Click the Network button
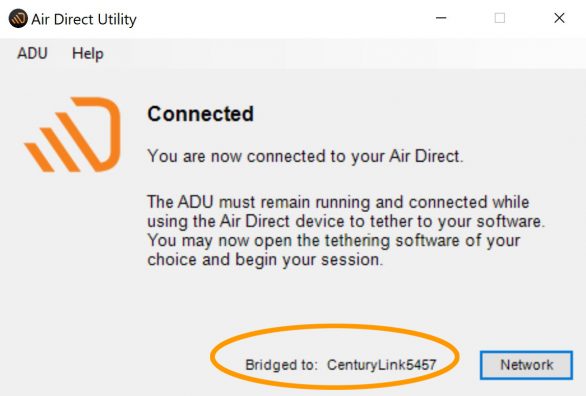The width and height of the screenshot is (586, 396). 526,365
